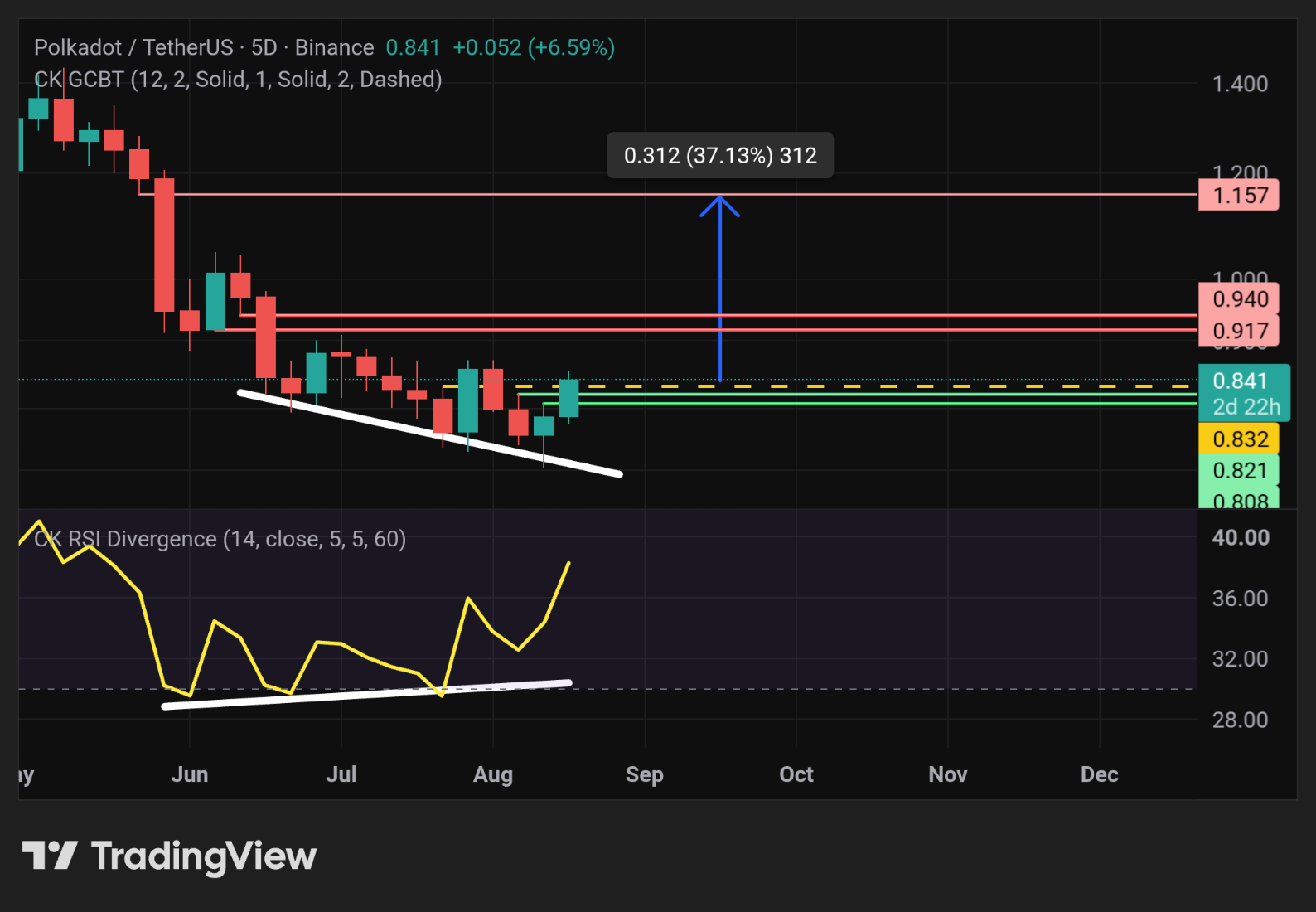1316x912 pixels.
Task: Click the Dec label on time axis
Action: [x=1100, y=774]
